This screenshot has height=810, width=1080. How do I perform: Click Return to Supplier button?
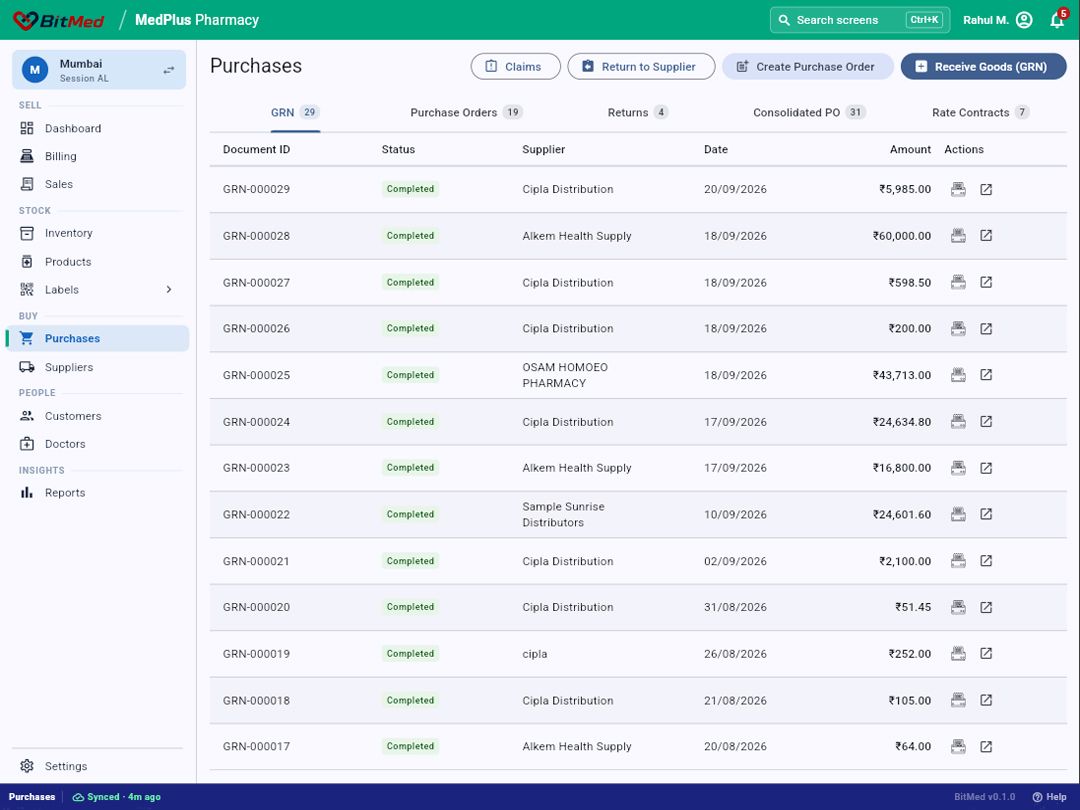click(641, 67)
